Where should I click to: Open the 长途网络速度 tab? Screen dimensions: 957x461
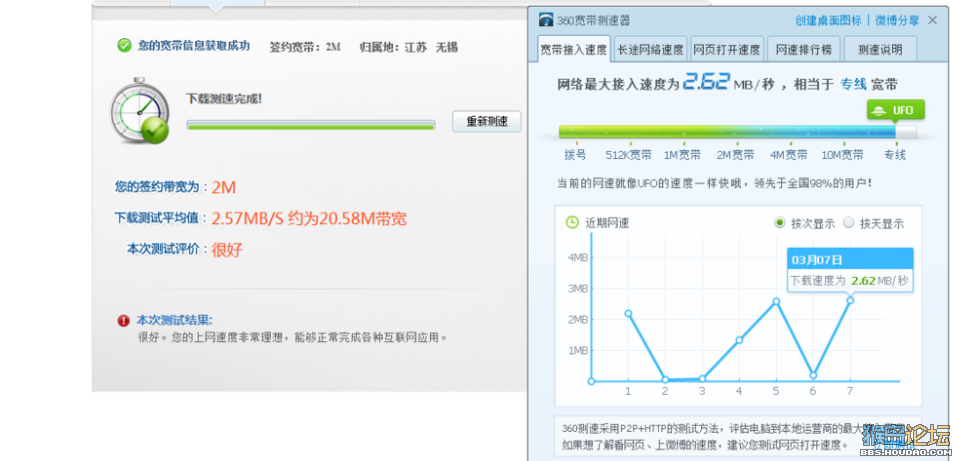[651, 49]
